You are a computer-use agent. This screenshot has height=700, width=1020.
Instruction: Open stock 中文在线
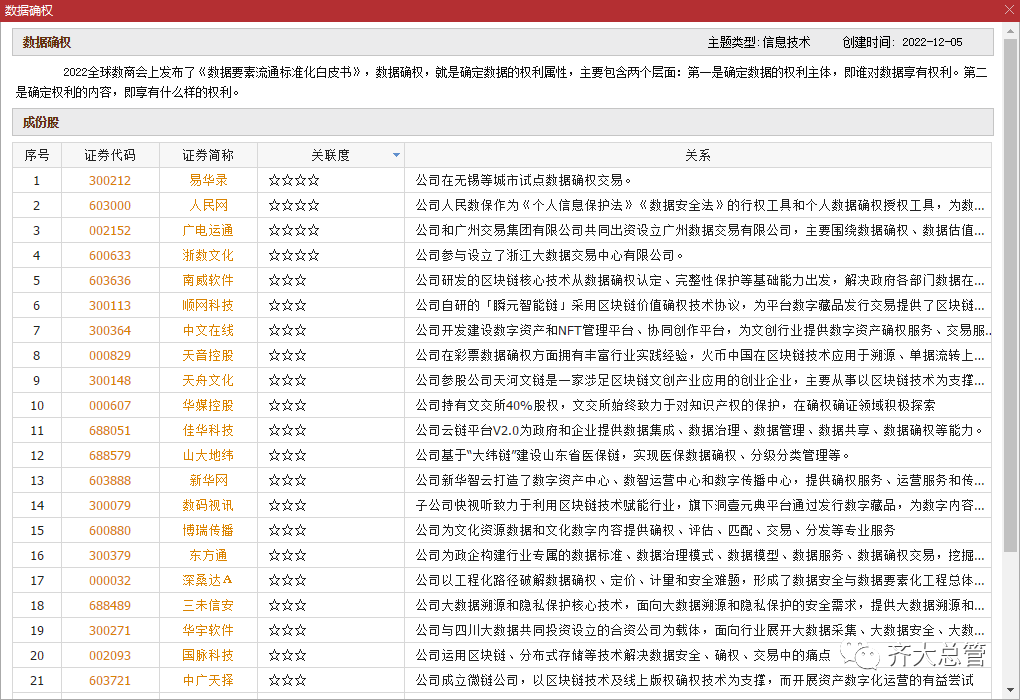(208, 330)
